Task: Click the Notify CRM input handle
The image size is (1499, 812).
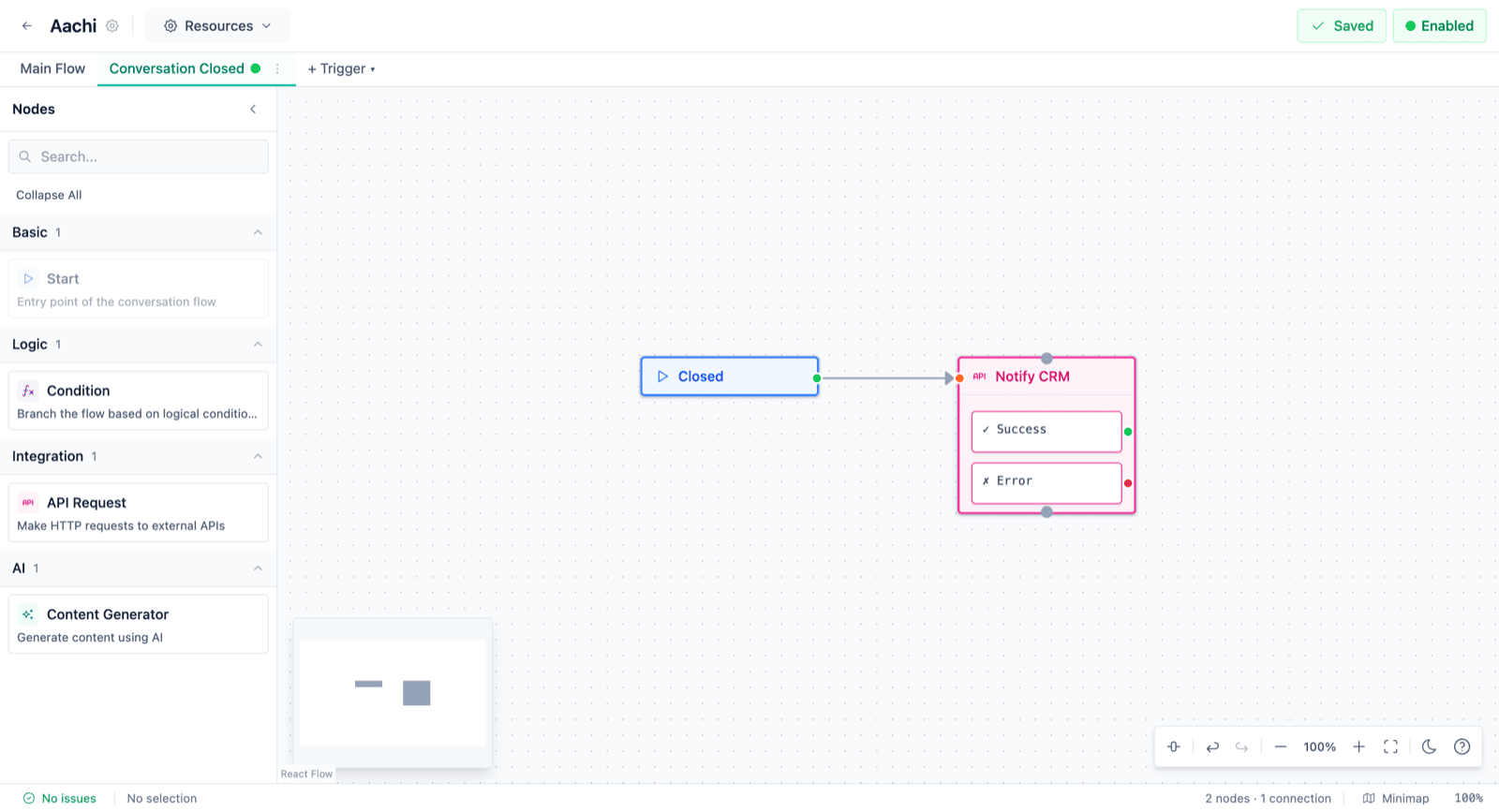Action: (959, 378)
